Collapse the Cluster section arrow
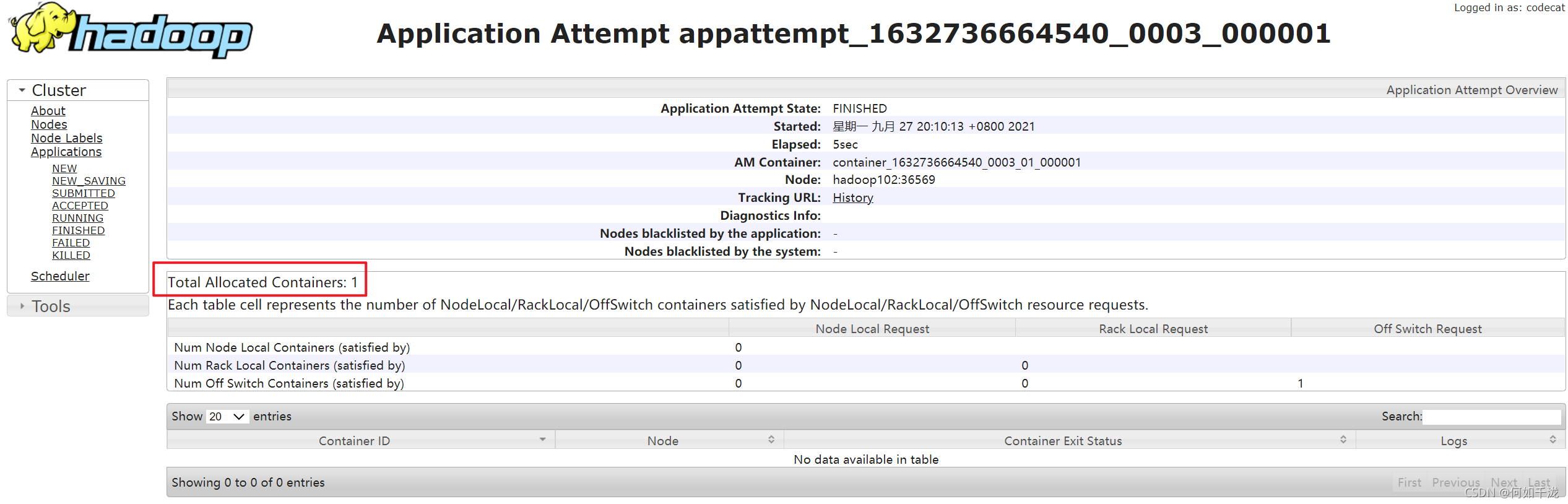The height and width of the screenshot is (504, 1568). click(x=22, y=90)
